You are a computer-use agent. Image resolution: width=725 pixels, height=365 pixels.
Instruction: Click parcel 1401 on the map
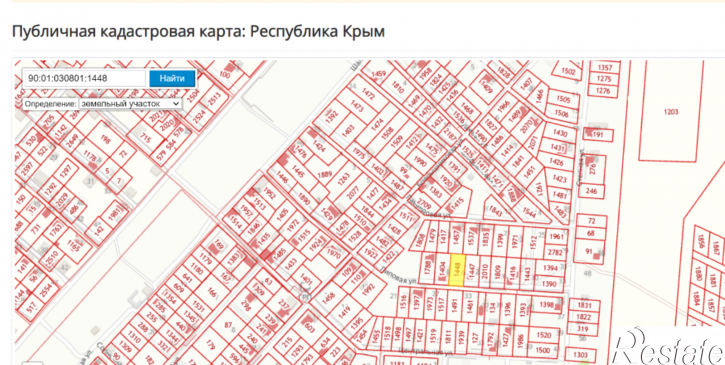pyautogui.click(x=307, y=278)
